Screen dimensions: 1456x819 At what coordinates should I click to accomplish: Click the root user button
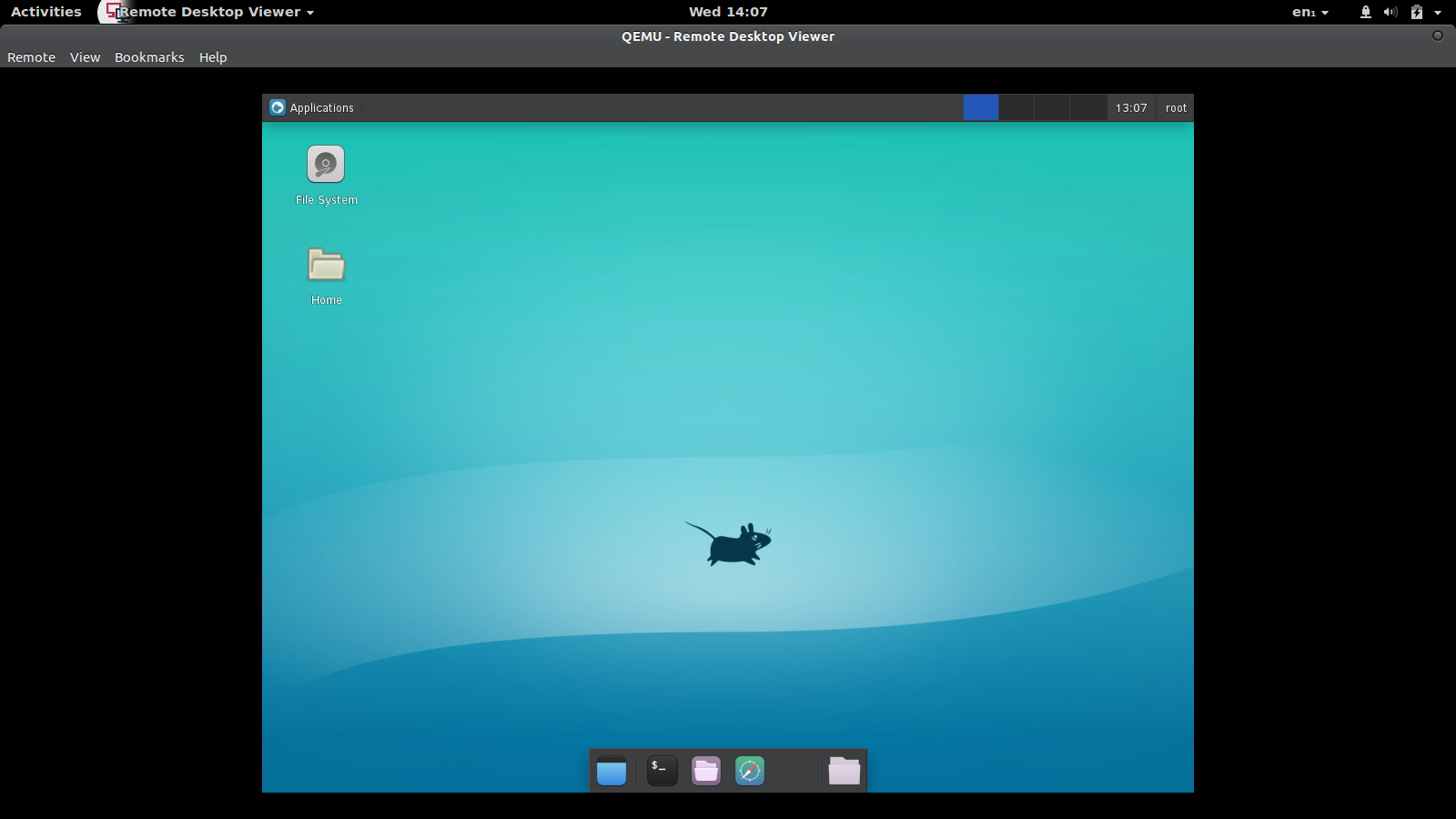coord(1176,107)
